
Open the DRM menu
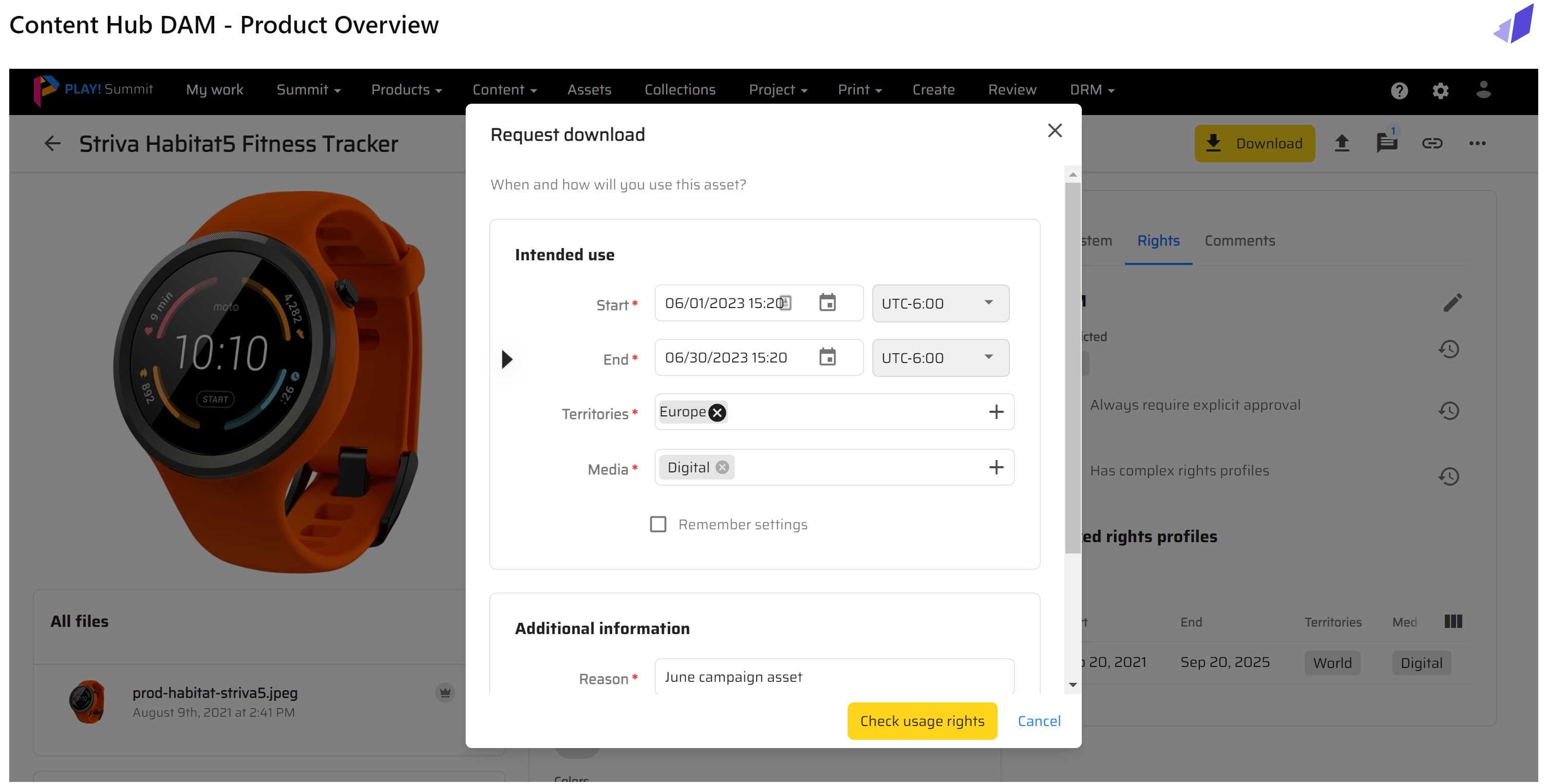tap(1091, 90)
